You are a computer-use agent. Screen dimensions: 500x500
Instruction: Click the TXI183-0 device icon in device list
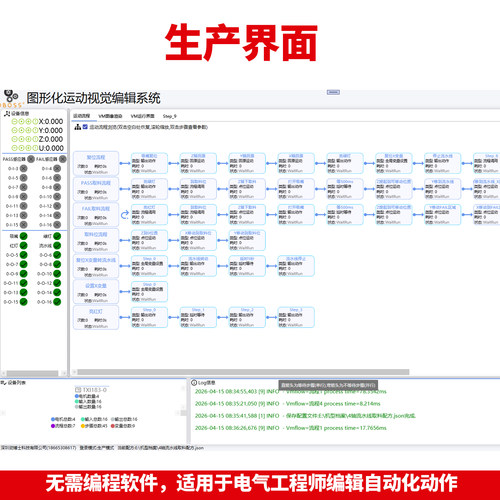coord(78,390)
